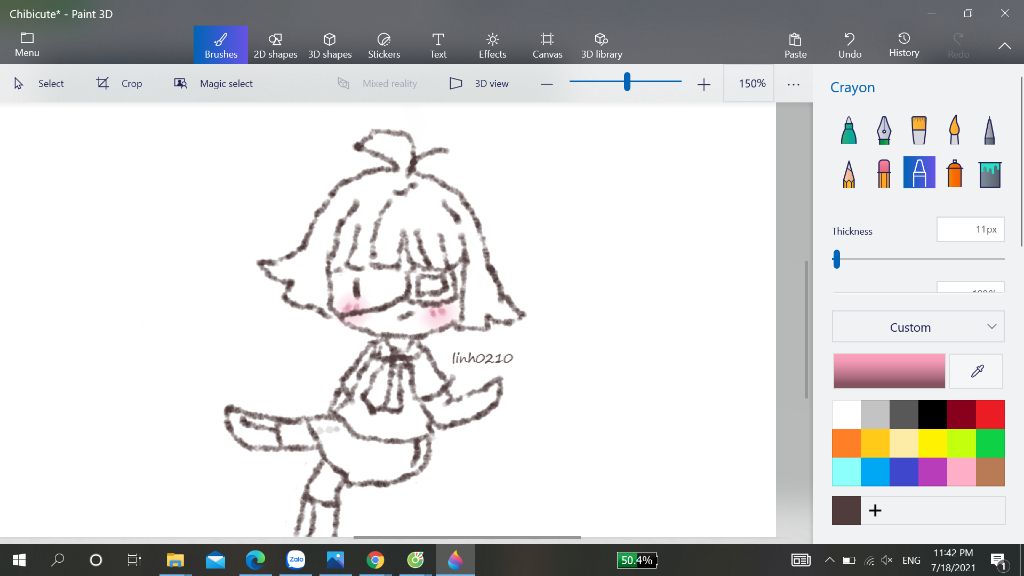Collapse the ribbon with the chevron
This screenshot has width=1024, height=576.
1004,46
